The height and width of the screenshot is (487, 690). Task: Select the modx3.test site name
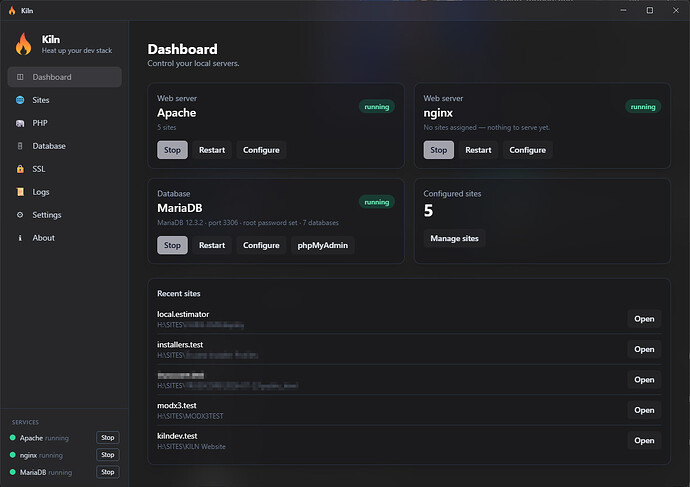(177, 405)
